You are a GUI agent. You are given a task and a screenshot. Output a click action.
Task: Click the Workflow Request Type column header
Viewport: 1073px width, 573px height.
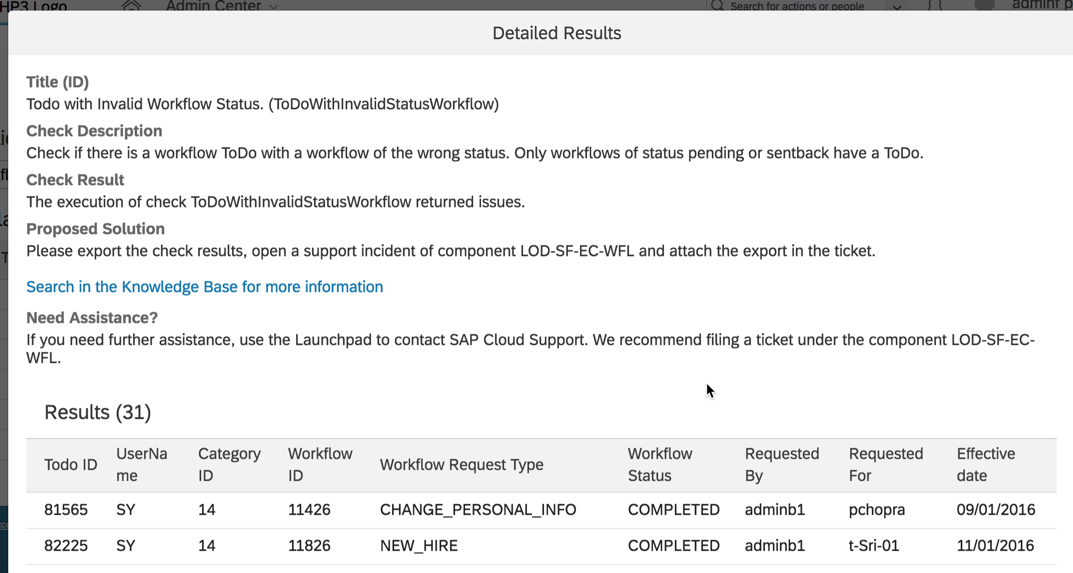pos(462,465)
